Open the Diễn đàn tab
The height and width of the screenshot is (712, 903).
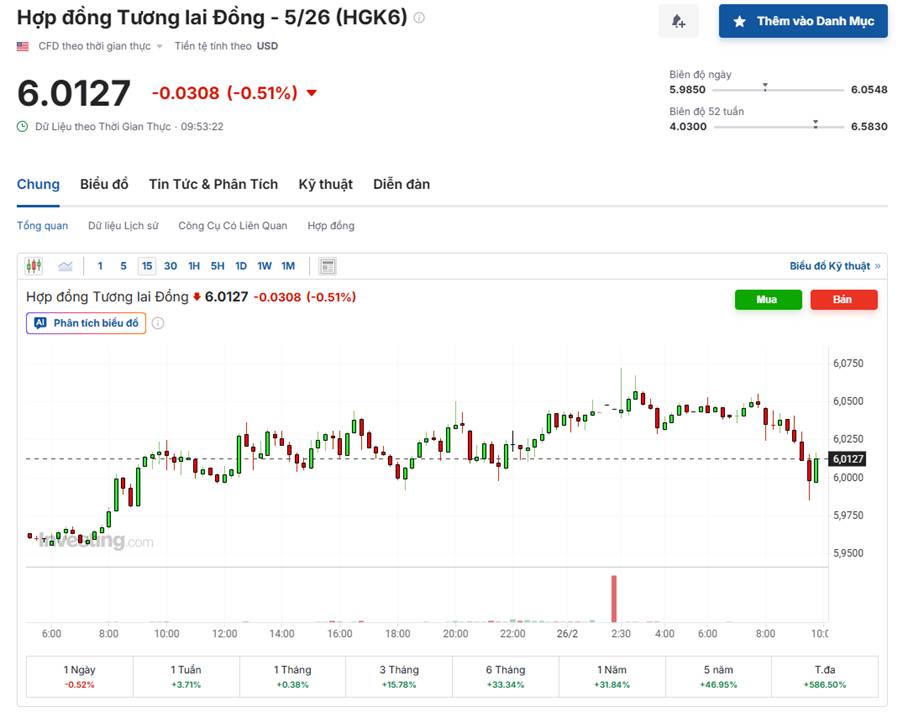click(401, 184)
